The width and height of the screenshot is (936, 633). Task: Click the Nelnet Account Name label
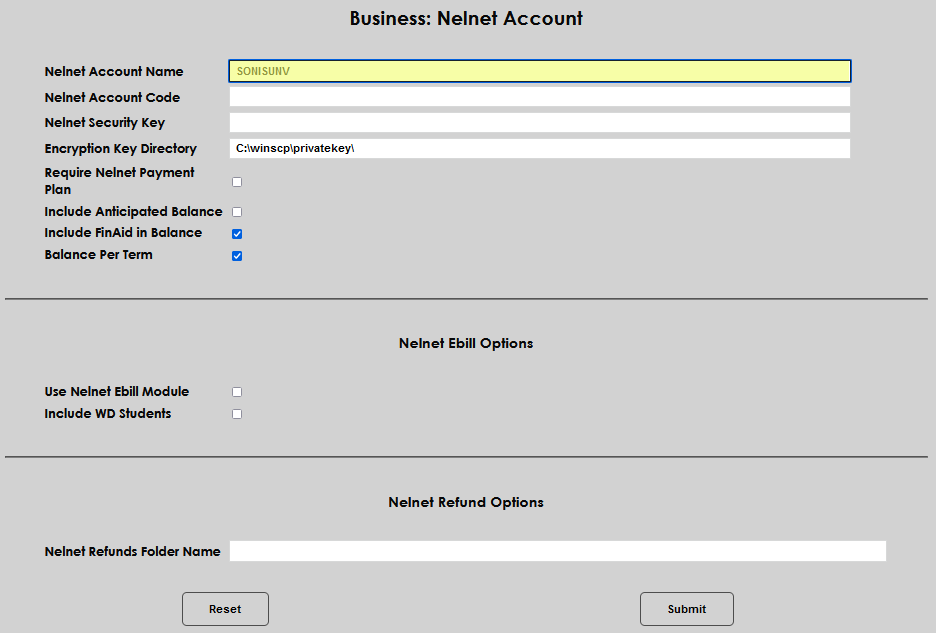click(x=113, y=71)
